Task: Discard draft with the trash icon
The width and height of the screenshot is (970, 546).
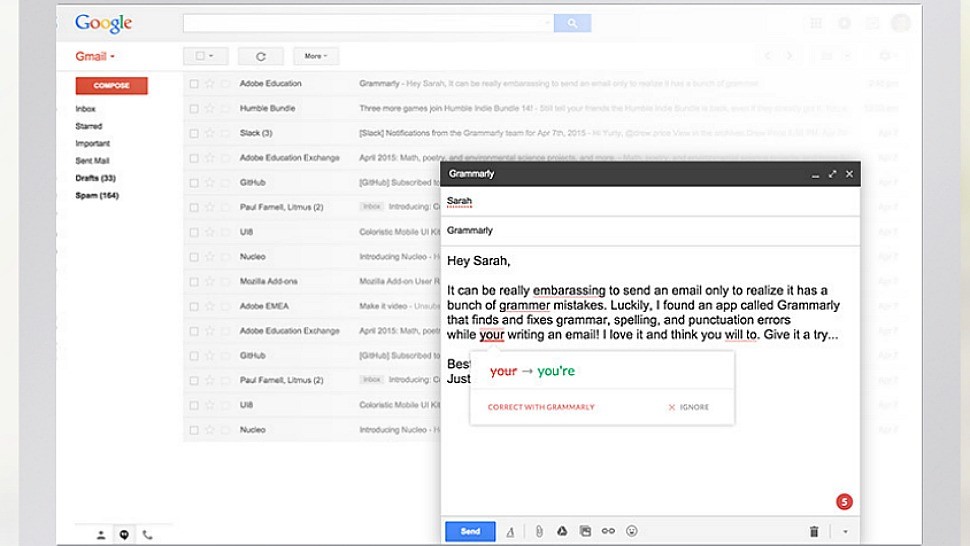Action: click(814, 531)
